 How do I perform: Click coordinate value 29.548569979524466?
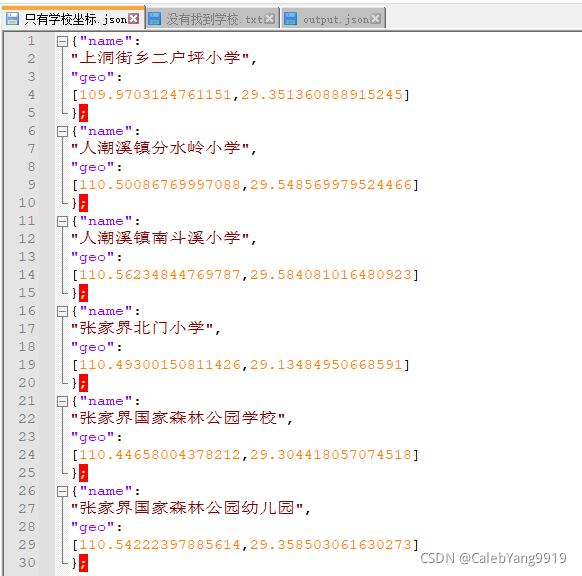[x=331, y=185]
